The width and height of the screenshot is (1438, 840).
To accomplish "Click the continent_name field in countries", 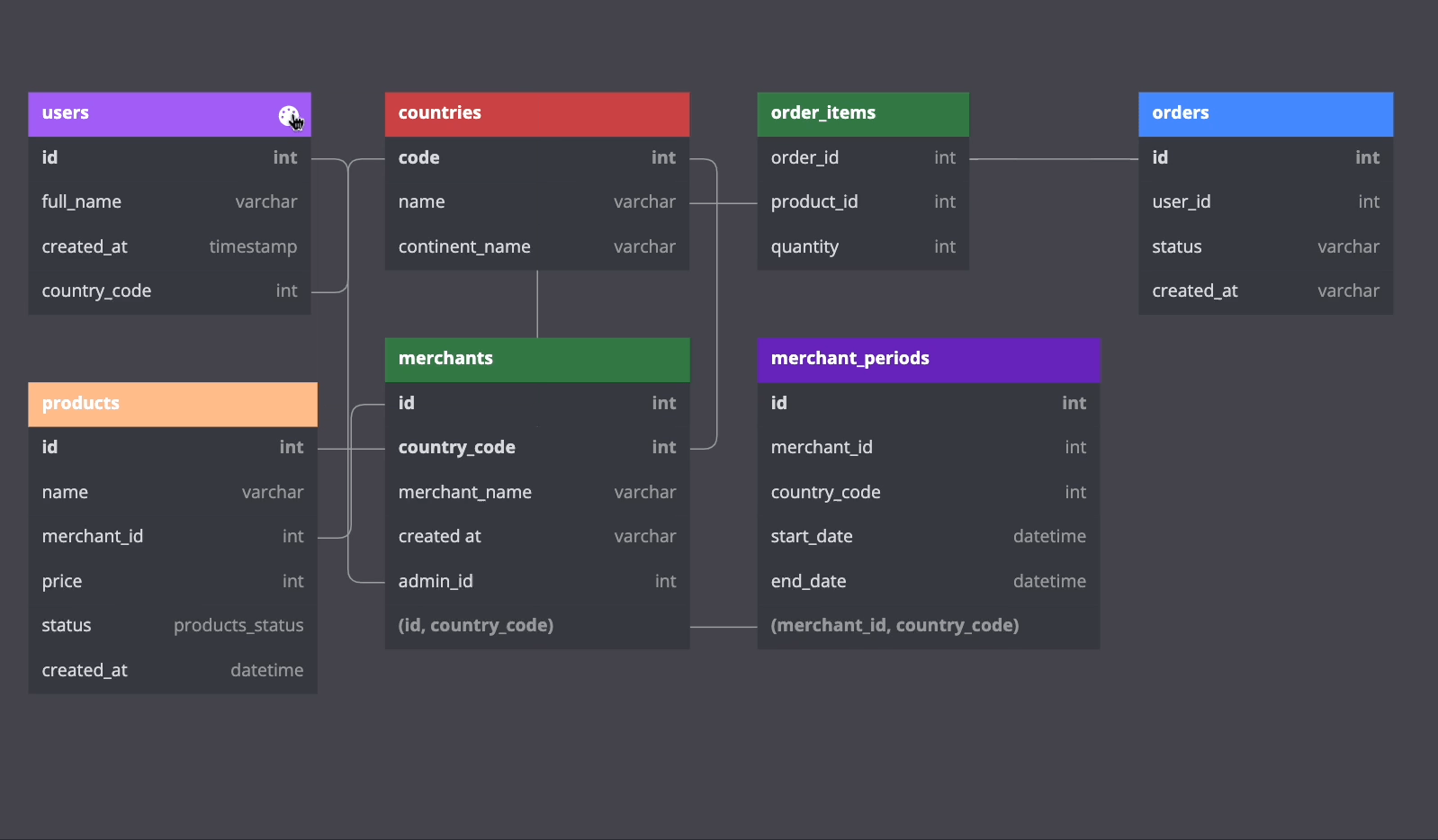I will tap(537, 247).
